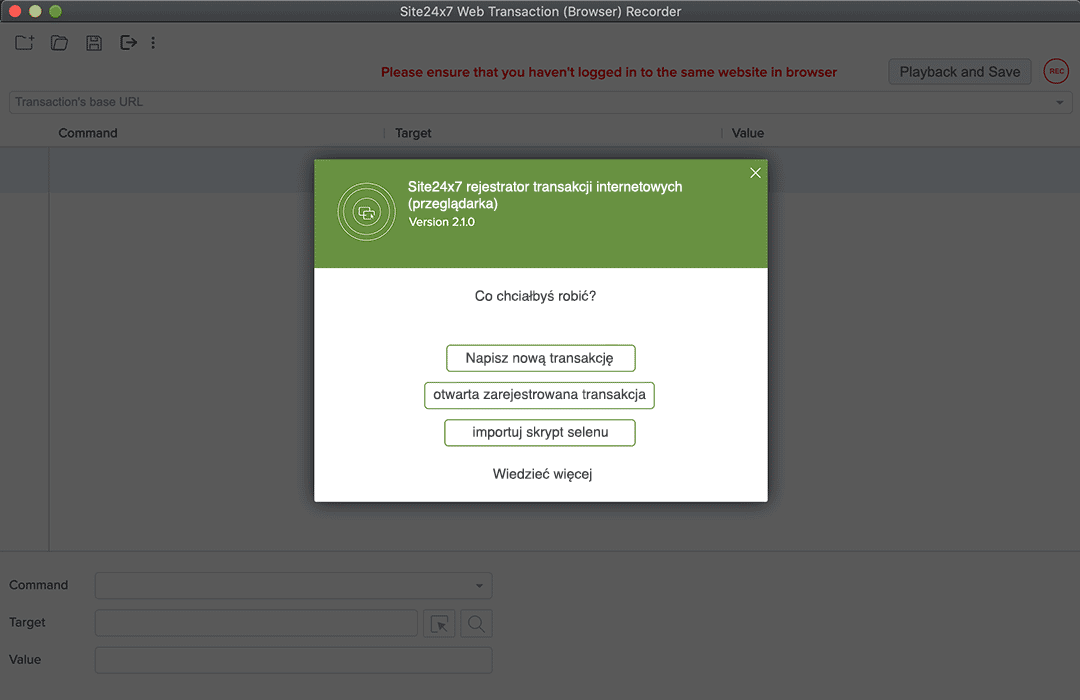Click inside the Value input field
The height and width of the screenshot is (700, 1080).
pos(293,660)
